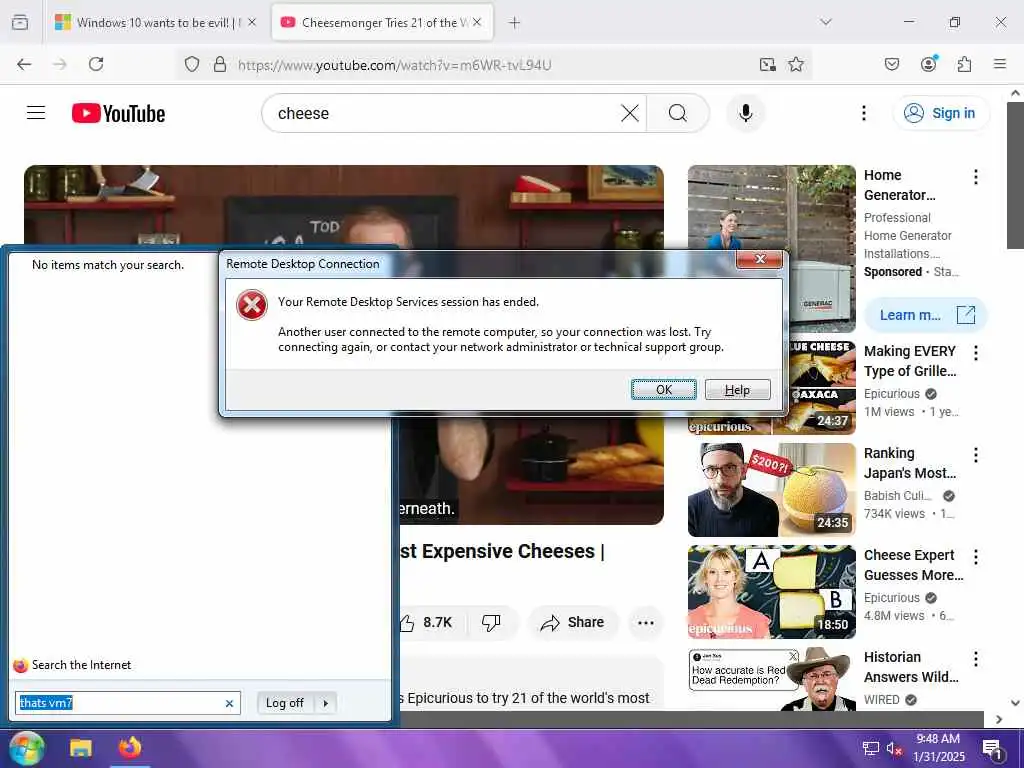This screenshot has height=768, width=1024.
Task: Open options for Historian Answers video
Action: pos(976,659)
